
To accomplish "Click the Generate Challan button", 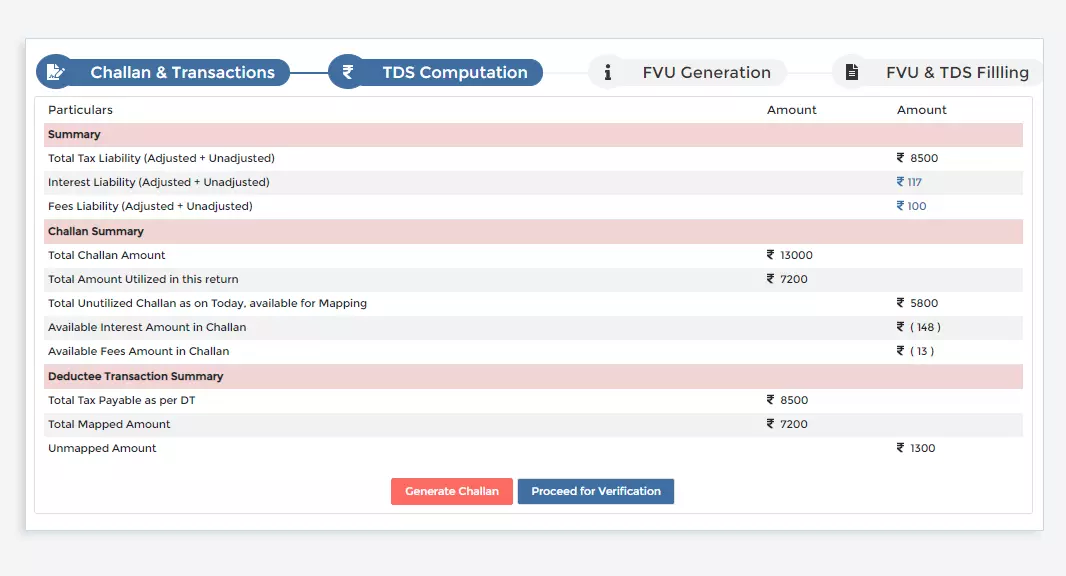I will 451,491.
